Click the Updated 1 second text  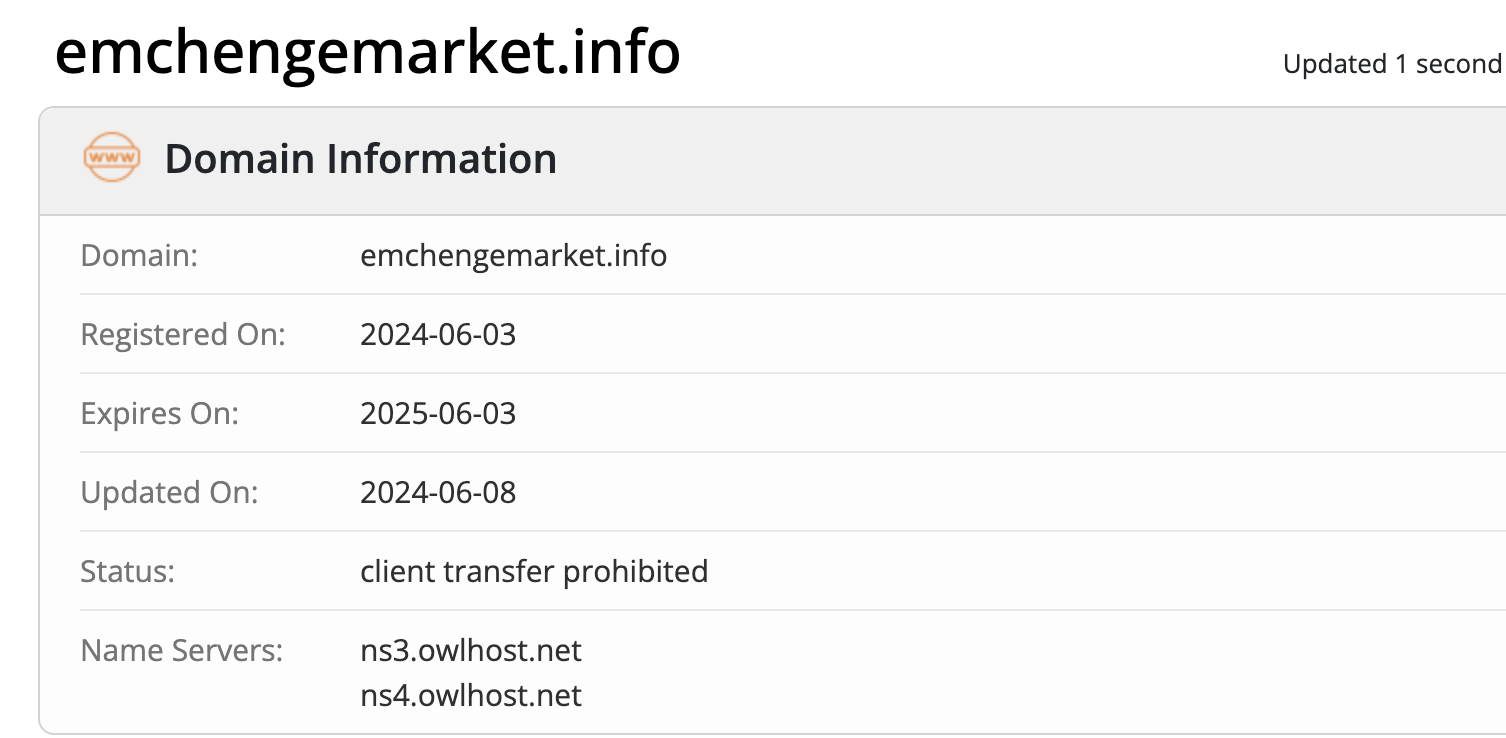pos(1393,64)
